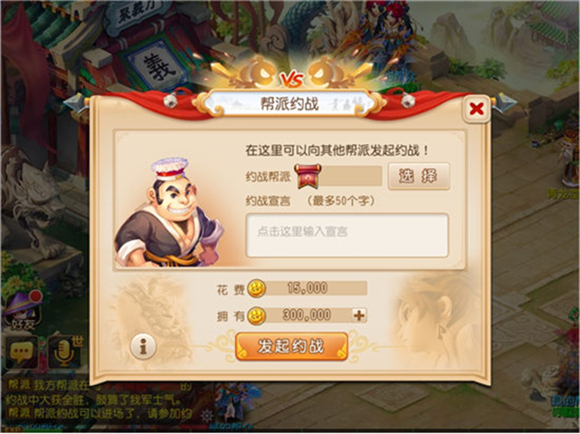Focus the 点击这里输入宣言 declaration box
The width and height of the screenshot is (580, 434).
347,235
